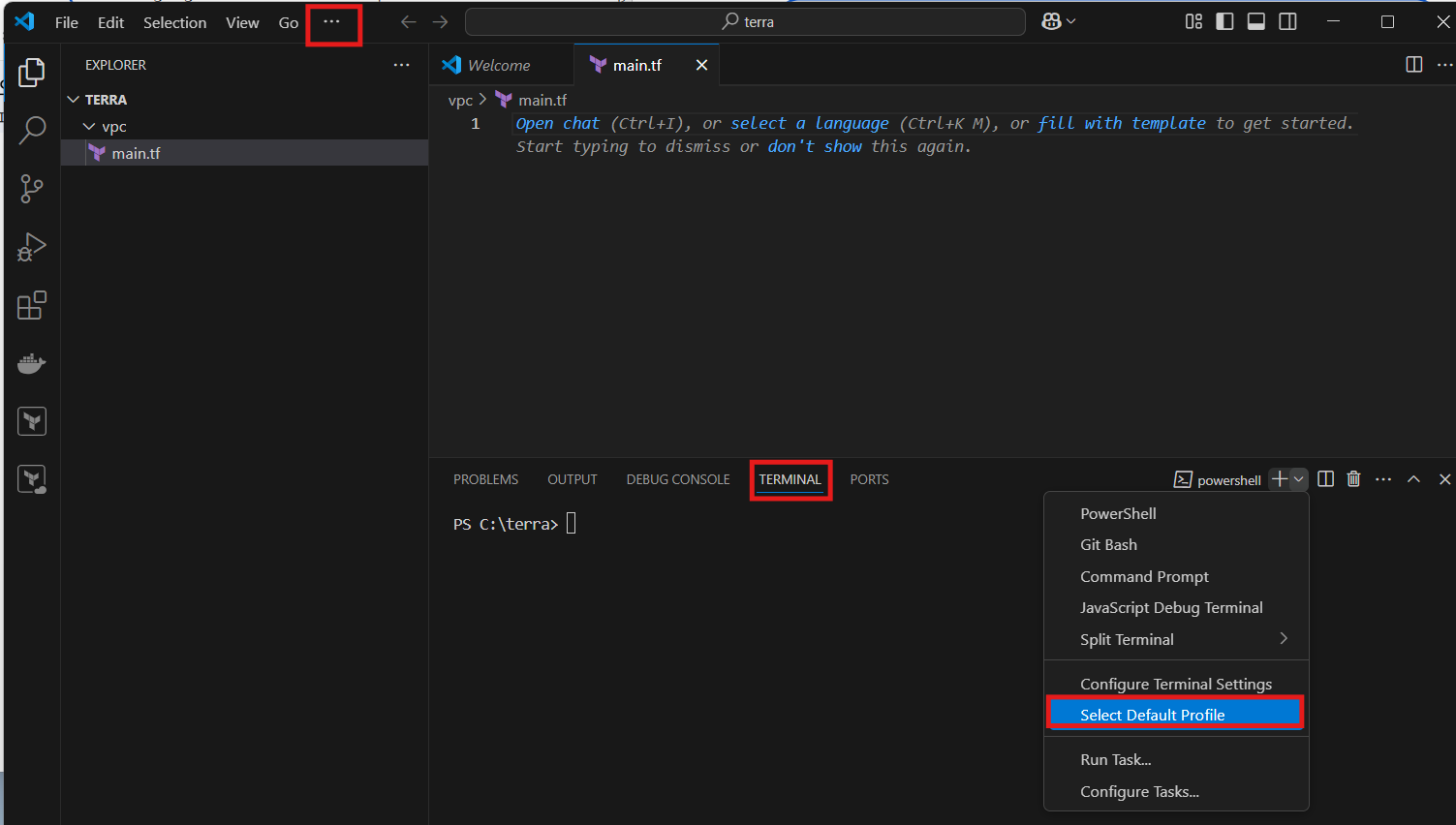
Task: Open the Source Control view icon
Action: (32, 189)
